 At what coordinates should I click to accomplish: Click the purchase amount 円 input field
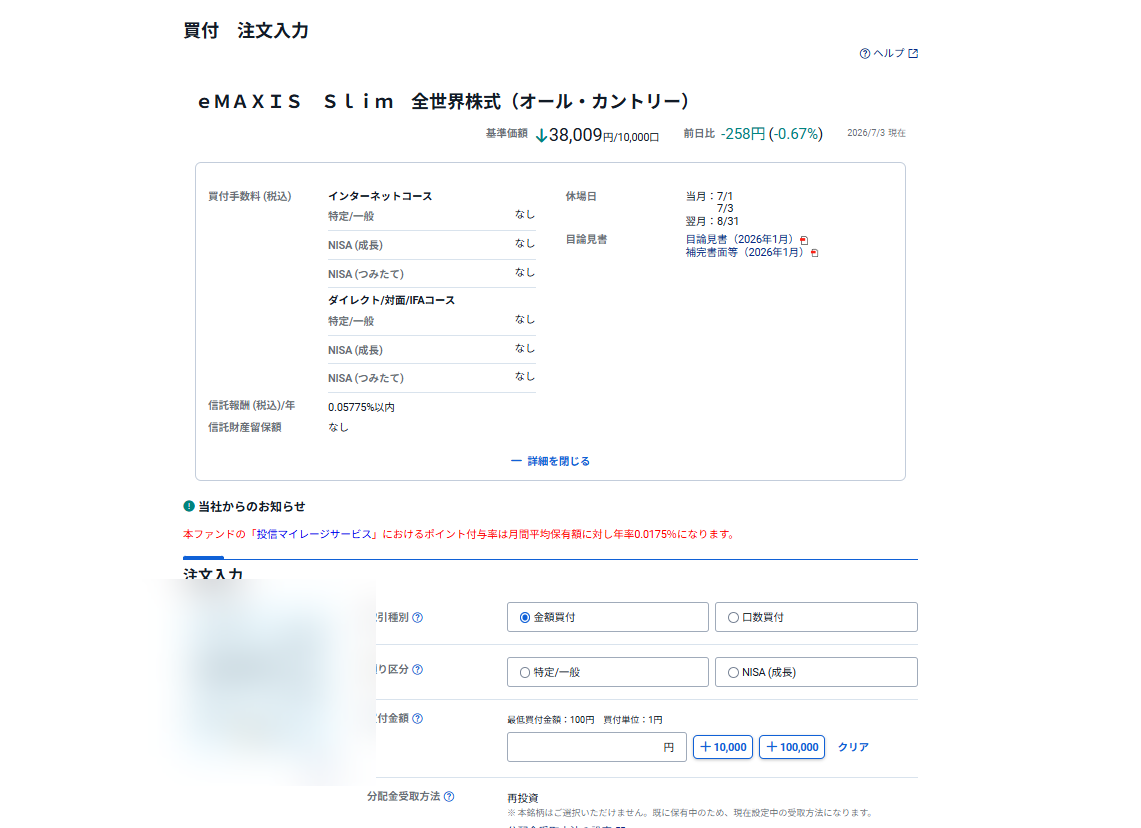tap(597, 747)
